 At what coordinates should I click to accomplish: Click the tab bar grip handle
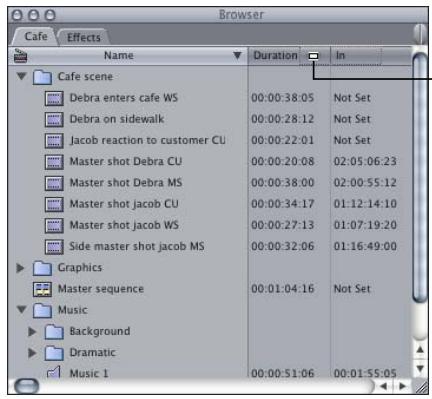tap(421, 33)
